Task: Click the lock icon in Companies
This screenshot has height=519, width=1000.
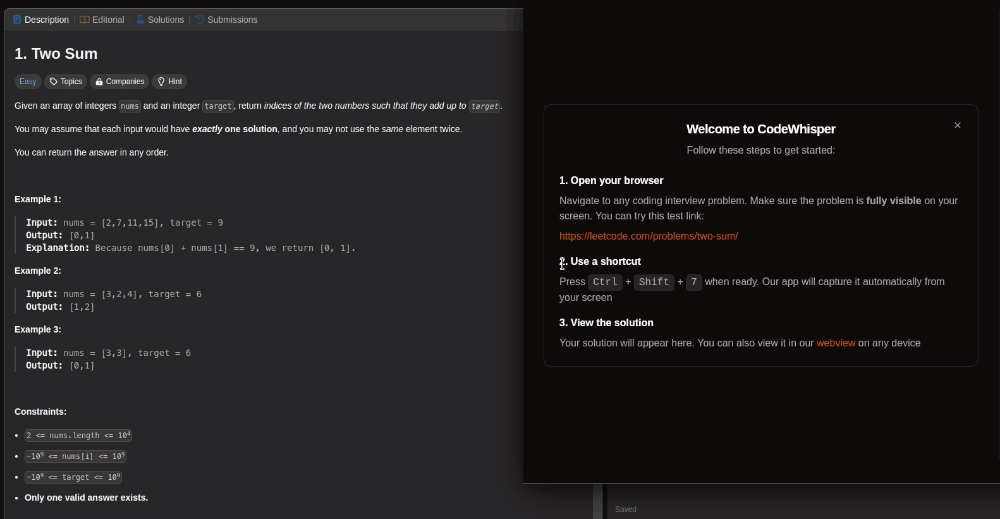Action: [99, 82]
